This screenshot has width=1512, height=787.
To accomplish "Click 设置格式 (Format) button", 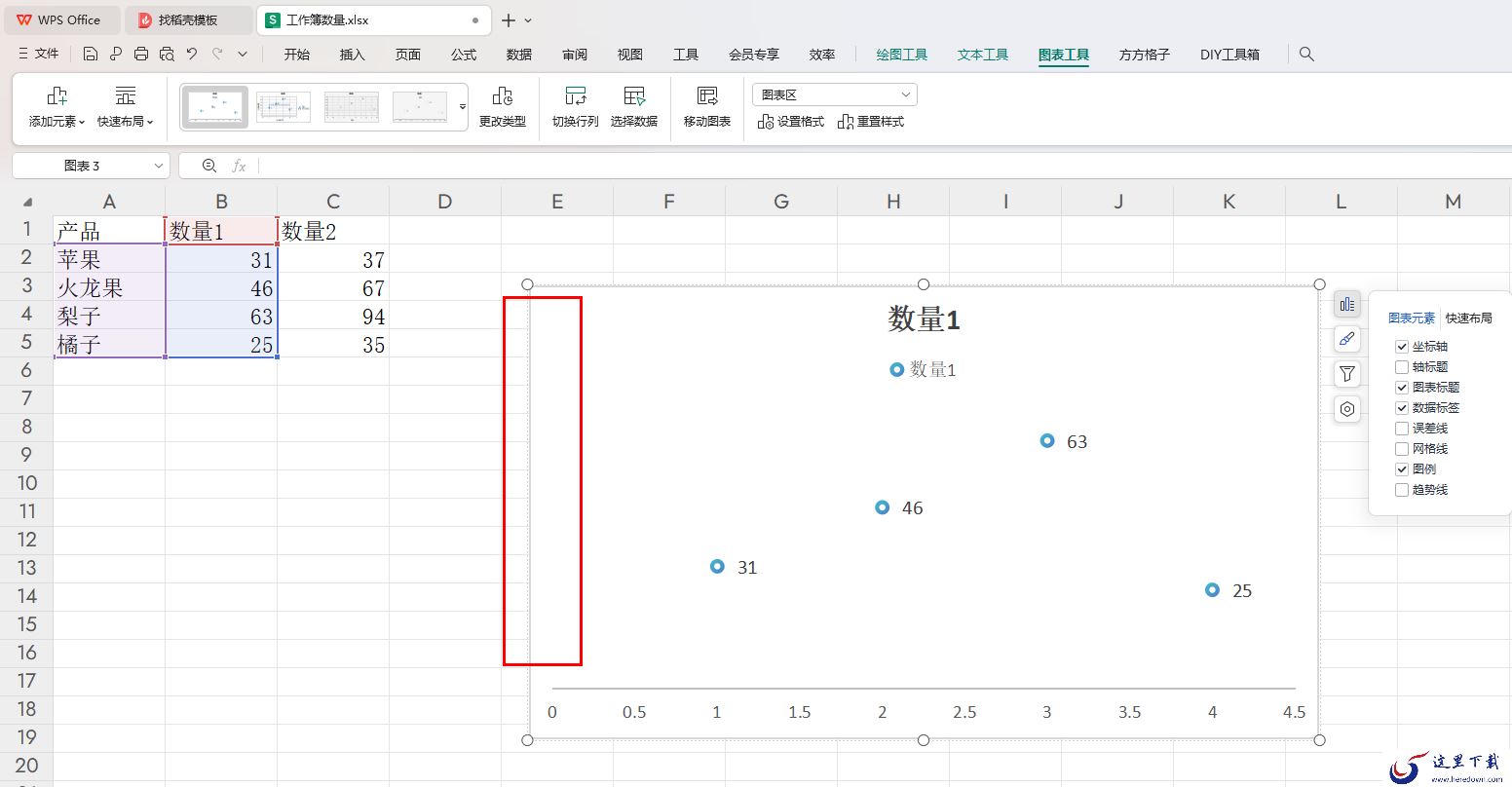I will point(791,122).
